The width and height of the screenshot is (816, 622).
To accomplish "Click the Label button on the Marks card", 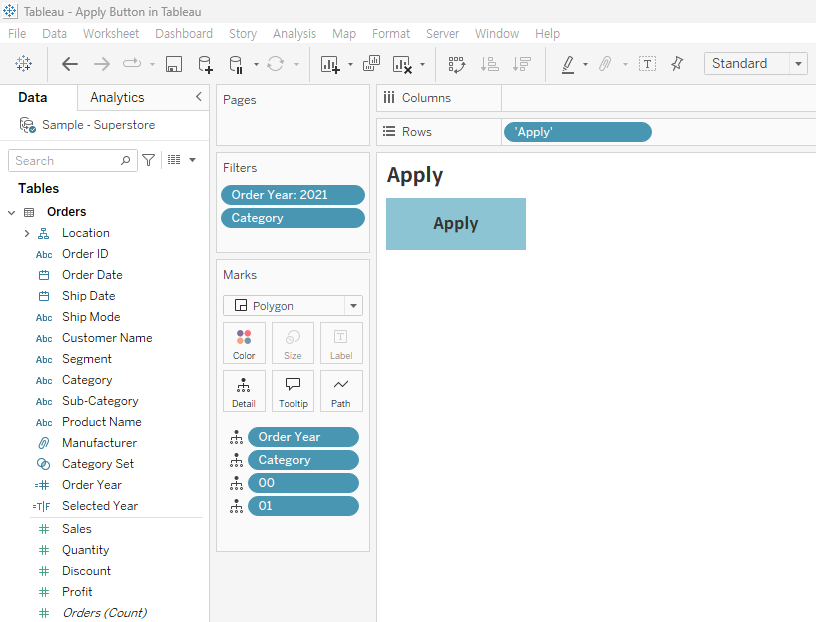I will coord(340,343).
